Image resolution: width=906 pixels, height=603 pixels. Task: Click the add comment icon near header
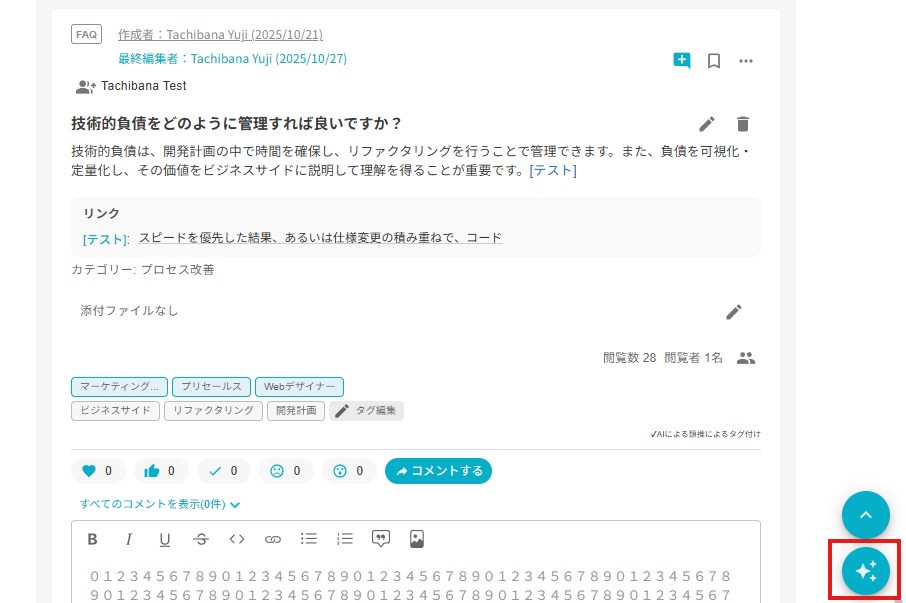(682, 60)
